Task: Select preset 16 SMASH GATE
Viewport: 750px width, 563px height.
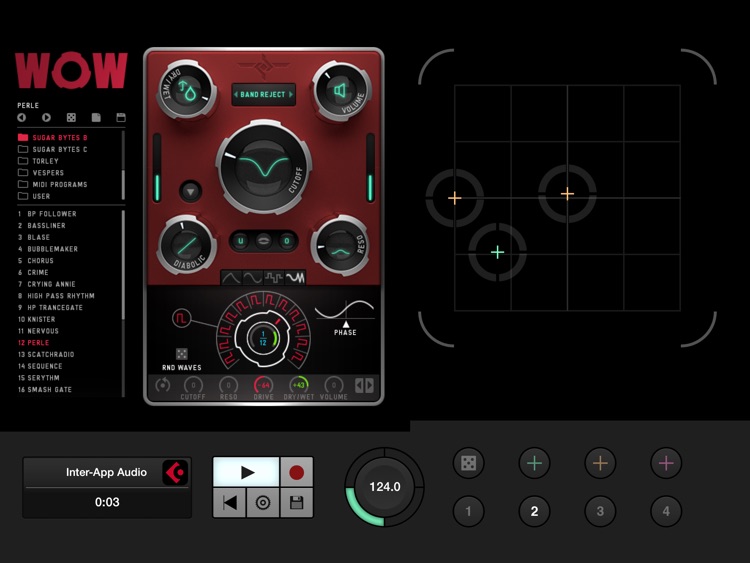Action: pyautogui.click(x=45, y=390)
